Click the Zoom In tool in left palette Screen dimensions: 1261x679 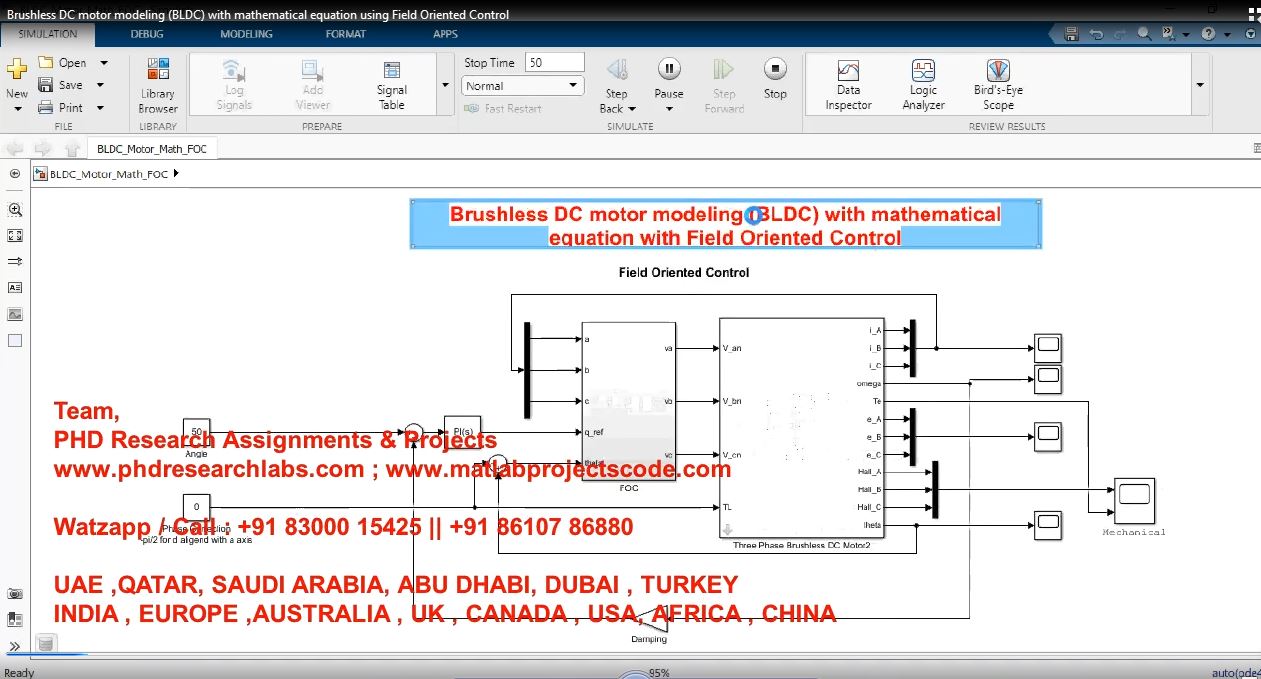(15, 210)
